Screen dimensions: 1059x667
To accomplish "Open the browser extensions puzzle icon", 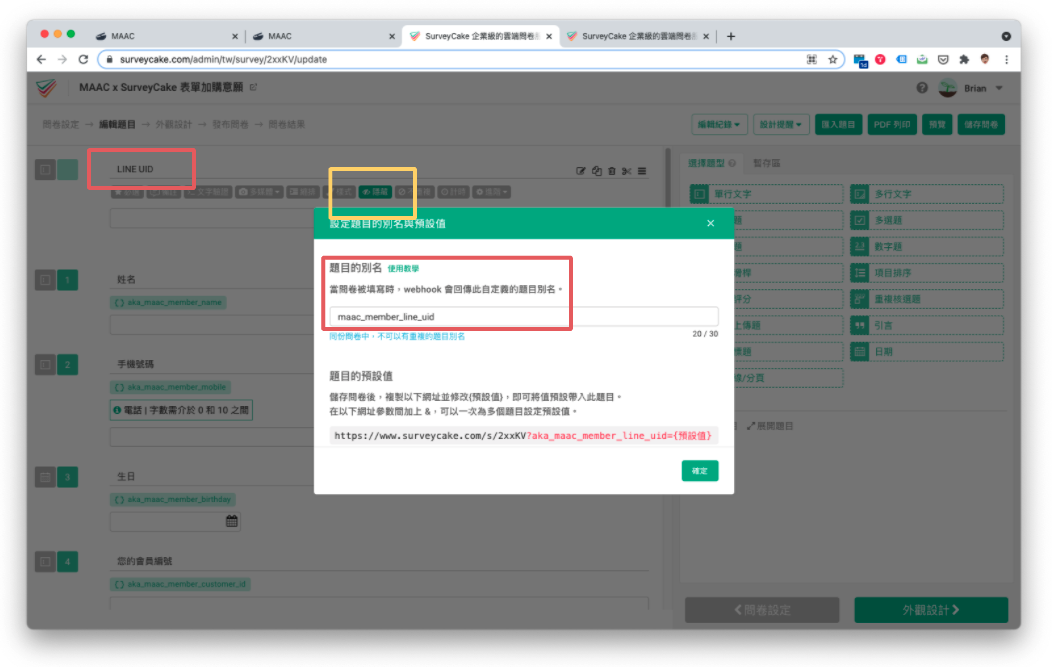I will (964, 59).
